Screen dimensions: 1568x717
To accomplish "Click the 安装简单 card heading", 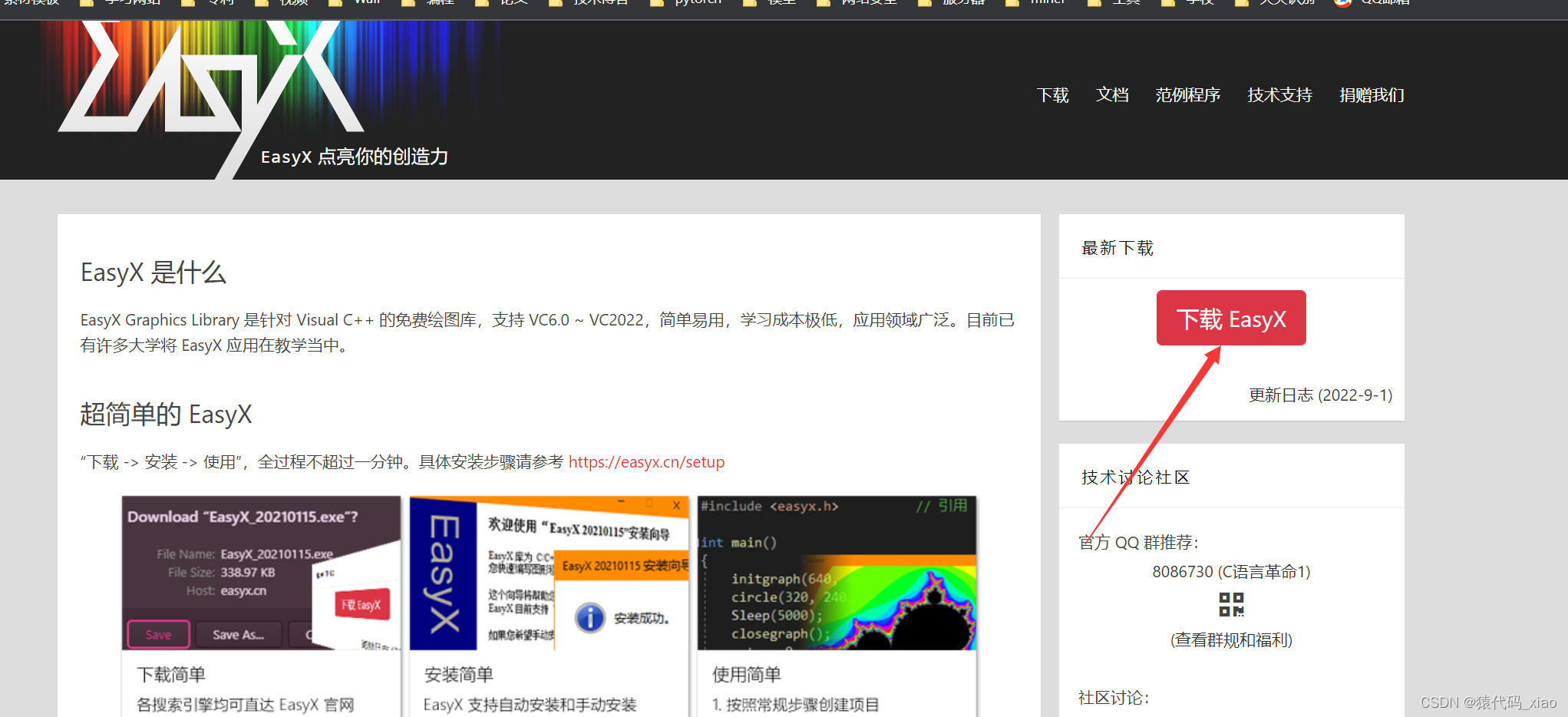I will (x=459, y=675).
